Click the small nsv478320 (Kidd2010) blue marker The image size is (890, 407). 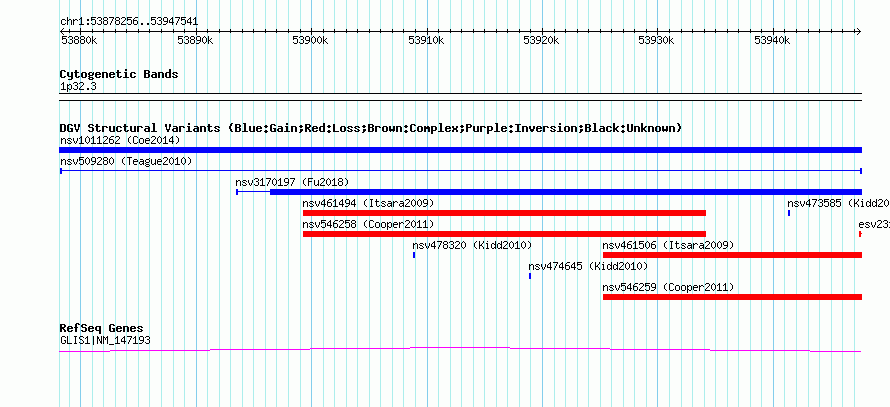click(x=414, y=255)
